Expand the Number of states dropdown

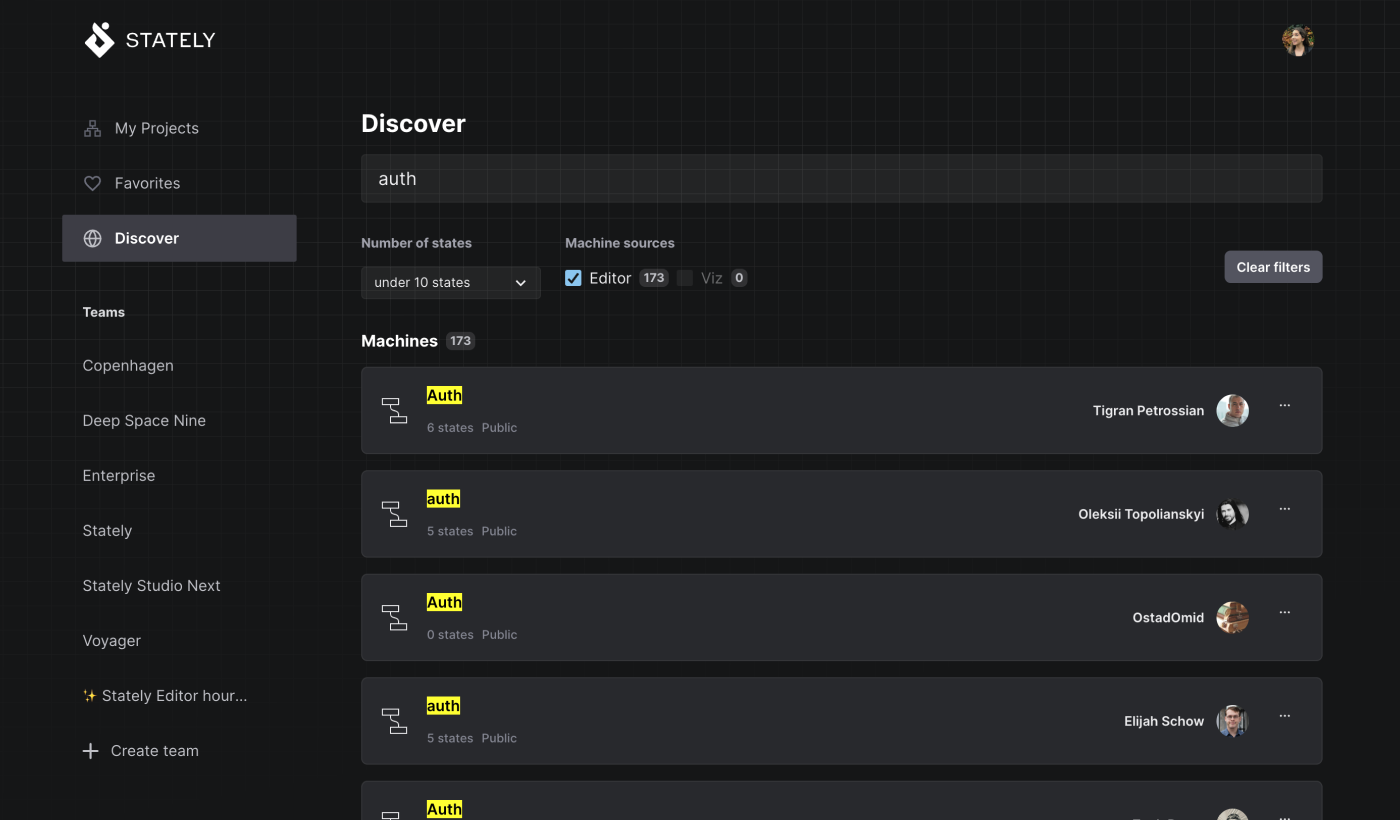pyautogui.click(x=450, y=283)
